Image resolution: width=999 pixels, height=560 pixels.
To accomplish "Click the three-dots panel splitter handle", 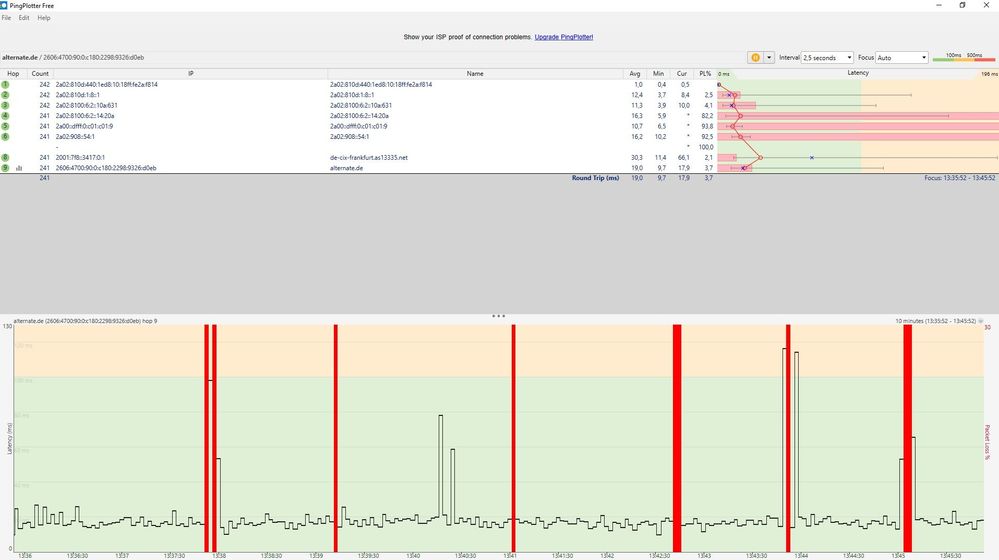I will pos(498,315).
